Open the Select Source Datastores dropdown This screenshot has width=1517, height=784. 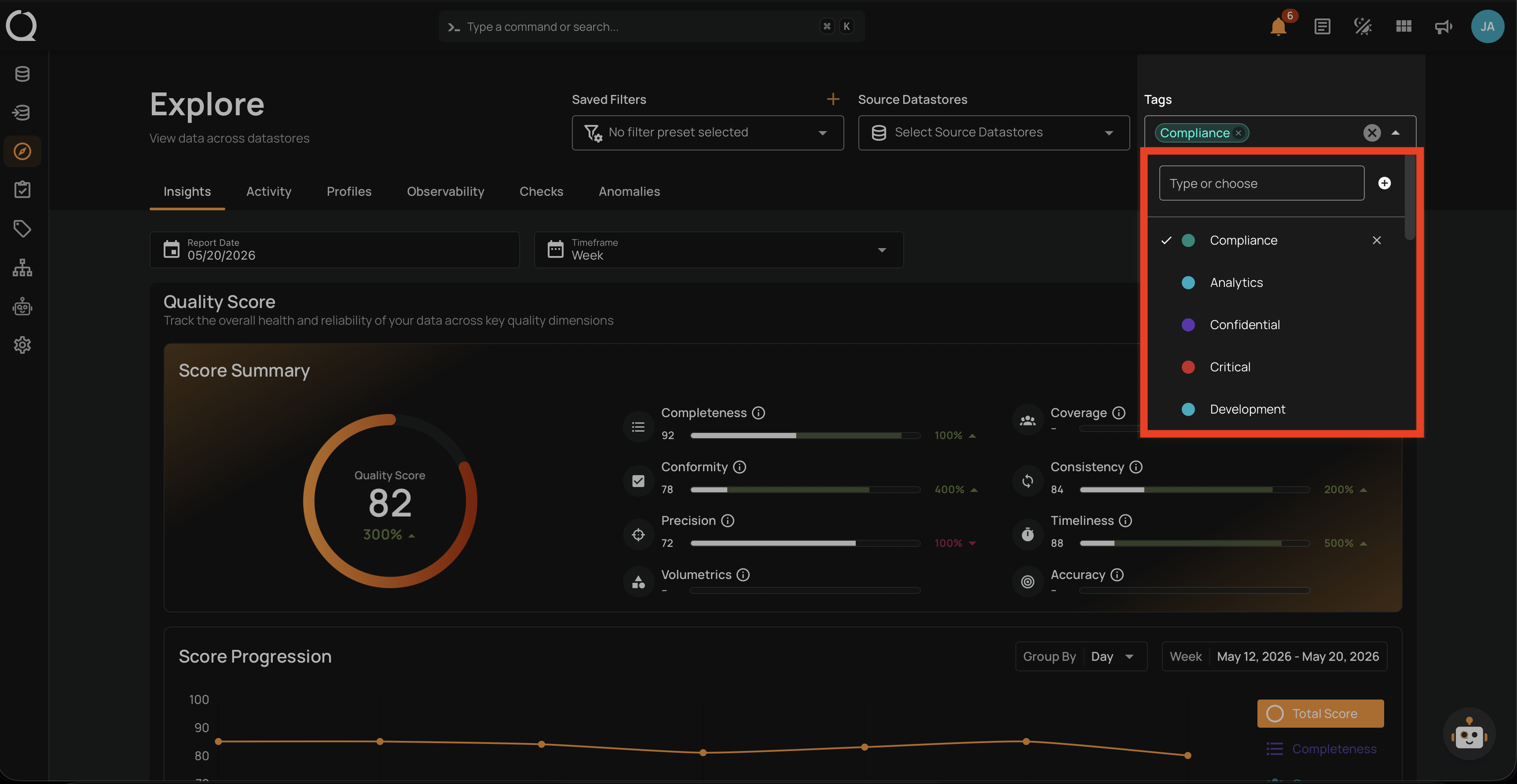coord(993,132)
